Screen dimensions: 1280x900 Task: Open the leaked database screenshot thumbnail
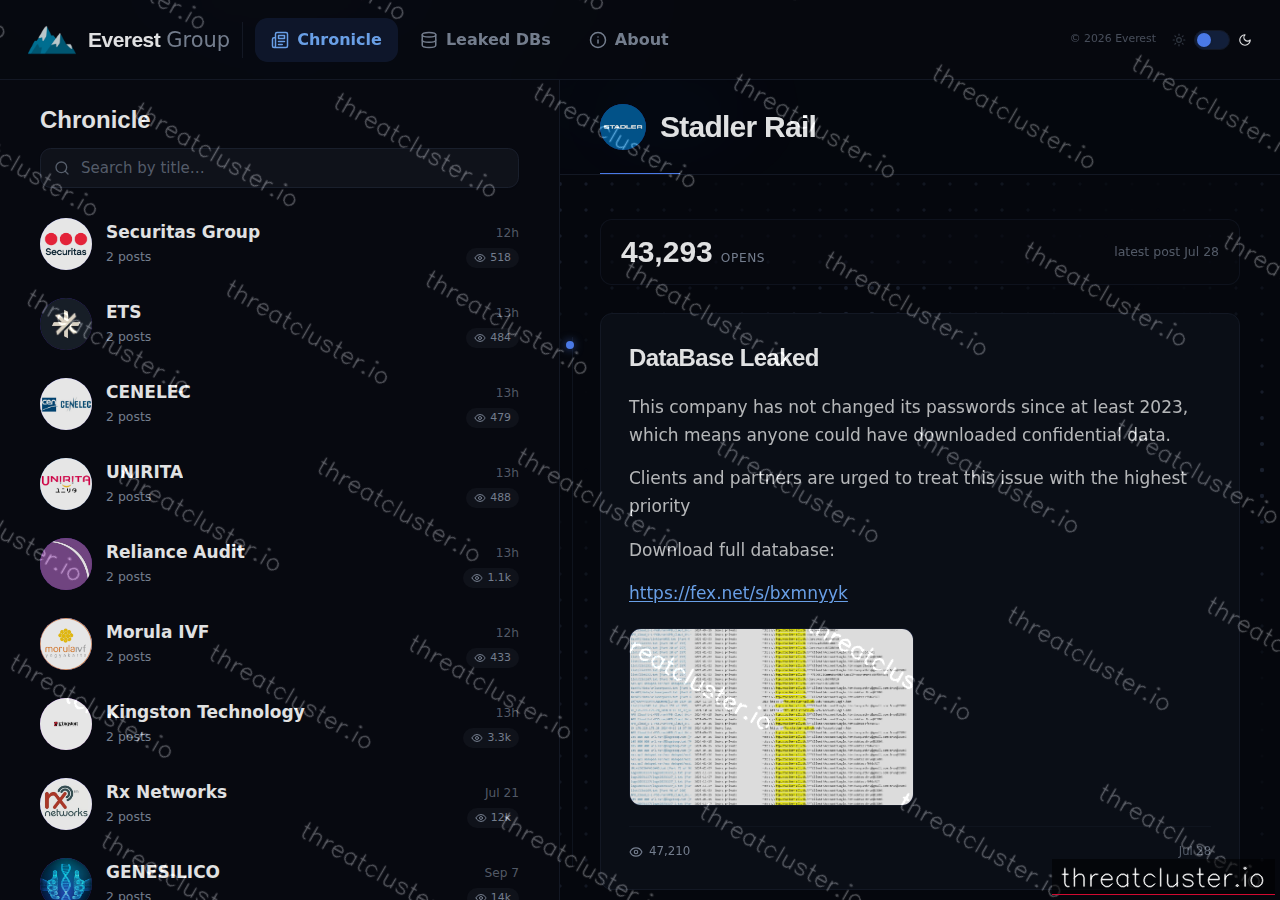click(771, 717)
